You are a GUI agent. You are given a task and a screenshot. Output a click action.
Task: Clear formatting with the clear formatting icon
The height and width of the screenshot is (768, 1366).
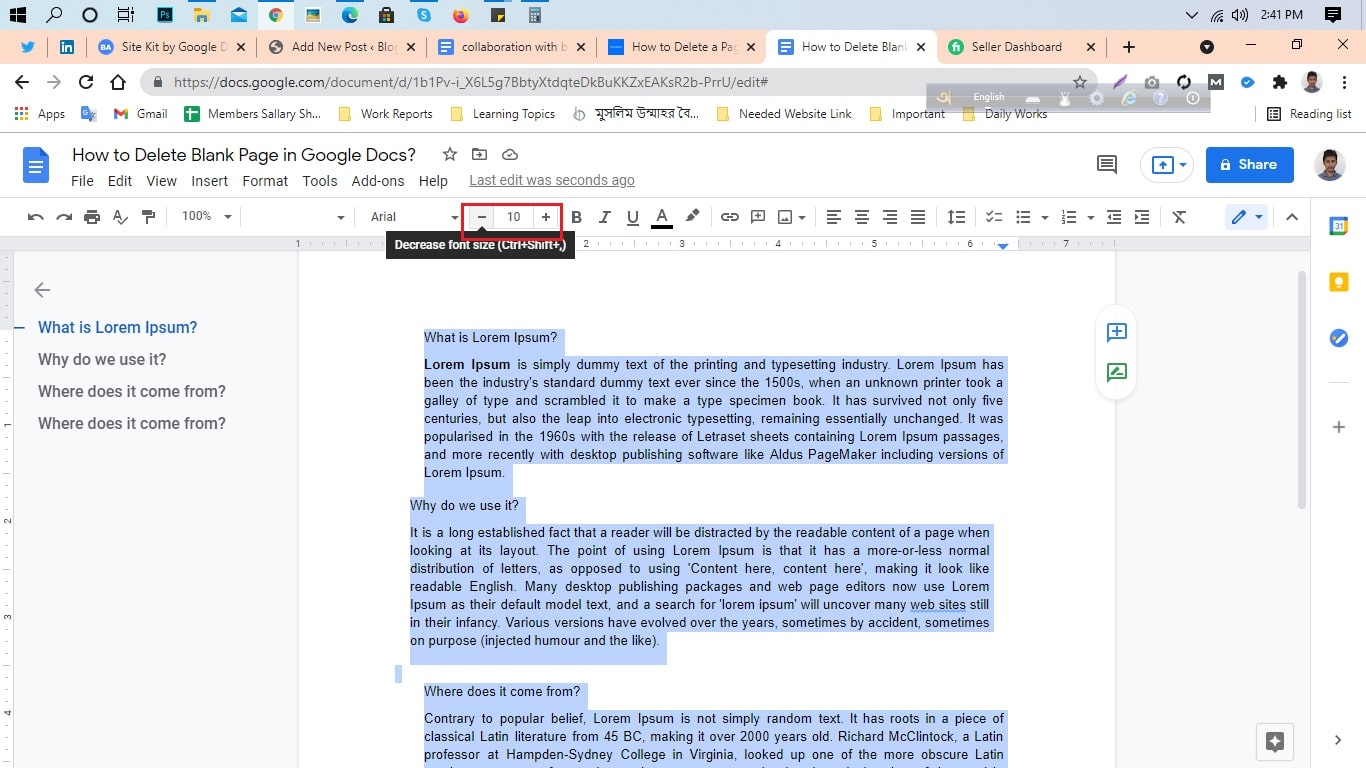click(x=1178, y=216)
